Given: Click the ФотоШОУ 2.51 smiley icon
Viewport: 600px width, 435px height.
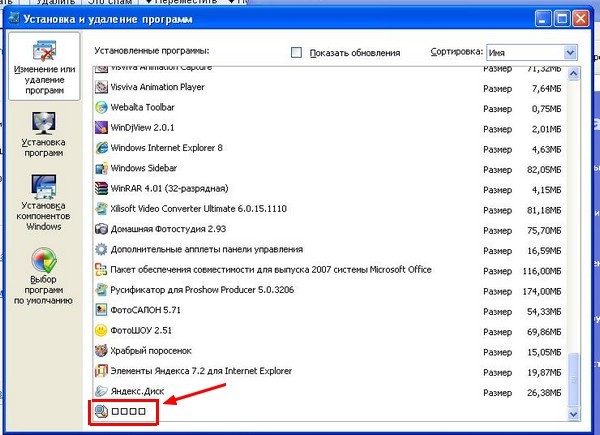Looking at the screenshot, I should (101, 331).
